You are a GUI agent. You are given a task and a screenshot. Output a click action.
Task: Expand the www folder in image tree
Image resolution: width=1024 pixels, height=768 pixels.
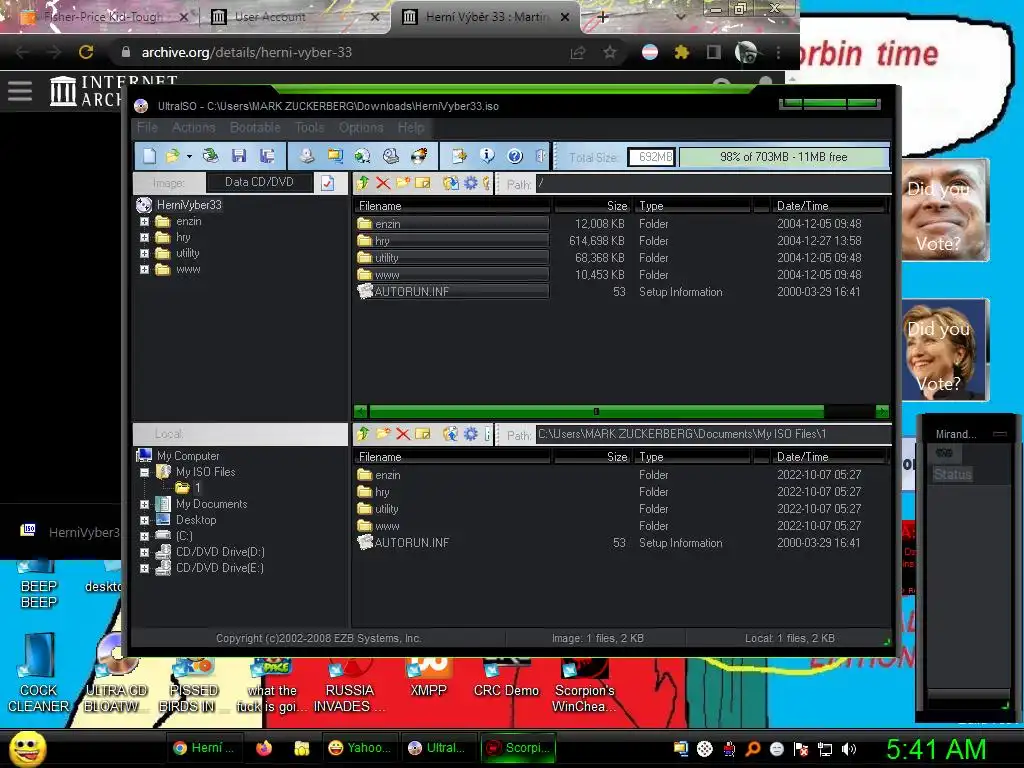[144, 270]
